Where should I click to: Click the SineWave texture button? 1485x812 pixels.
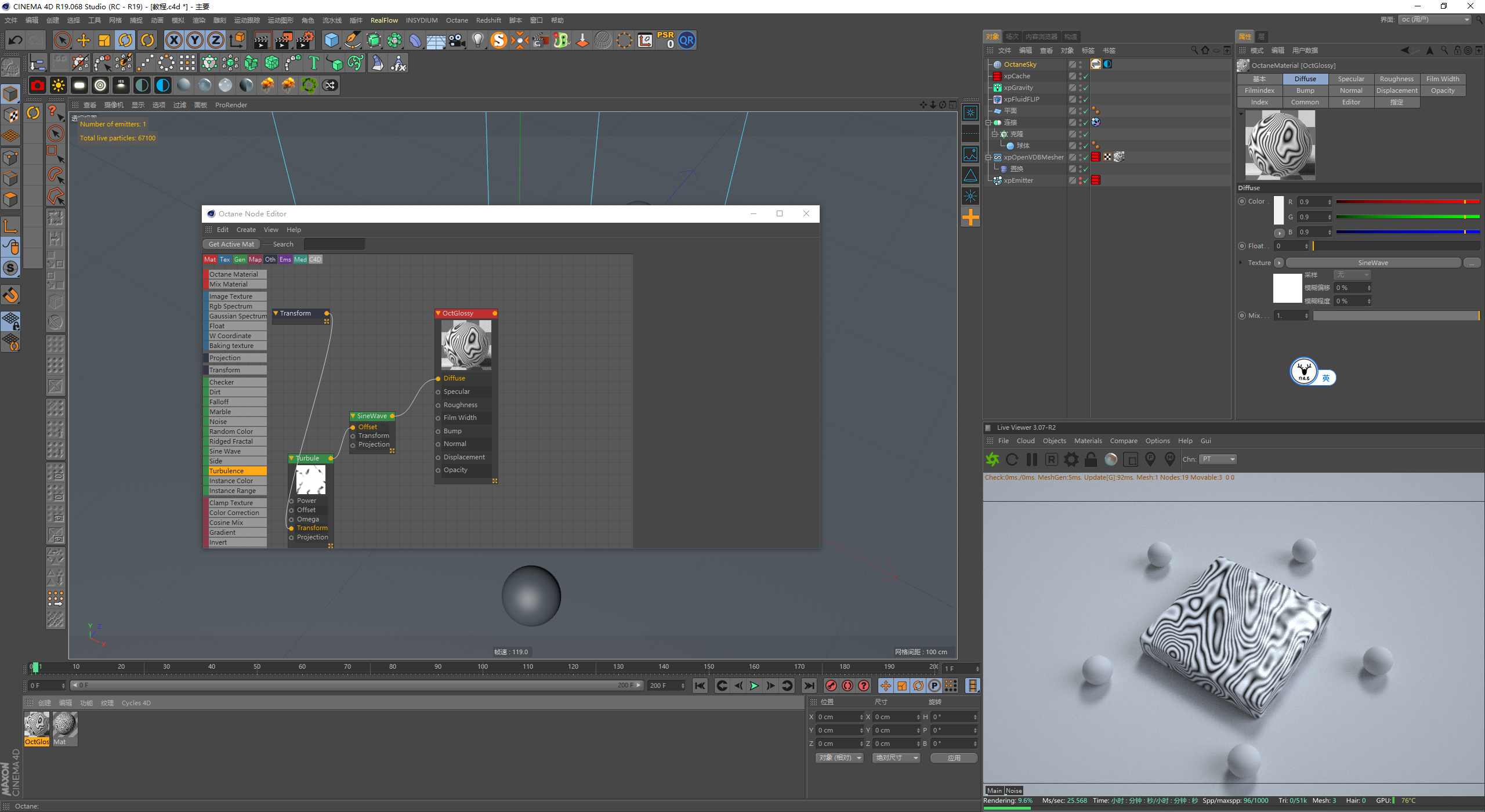pyautogui.click(x=1372, y=263)
